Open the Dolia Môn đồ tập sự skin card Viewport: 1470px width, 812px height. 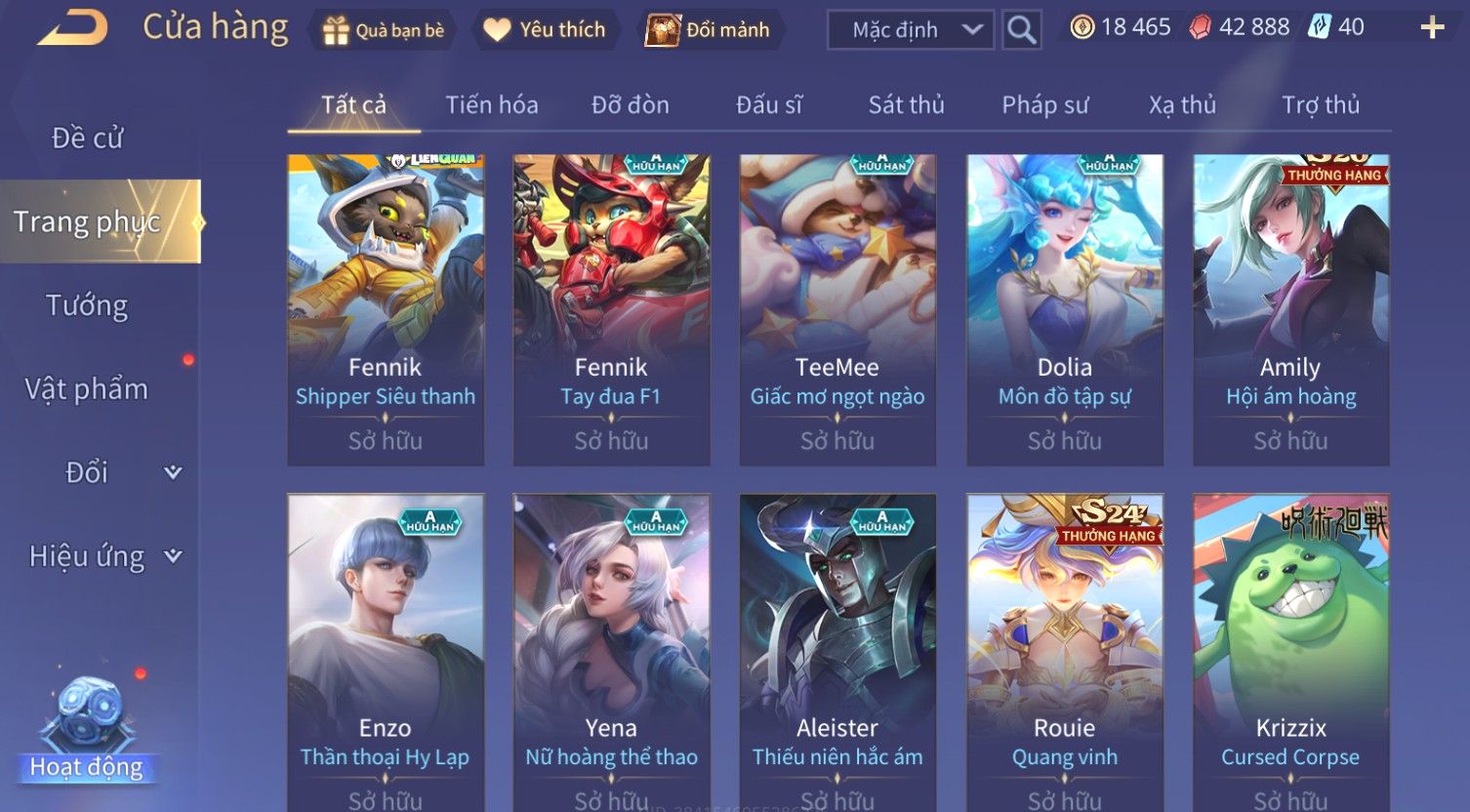tap(1064, 309)
